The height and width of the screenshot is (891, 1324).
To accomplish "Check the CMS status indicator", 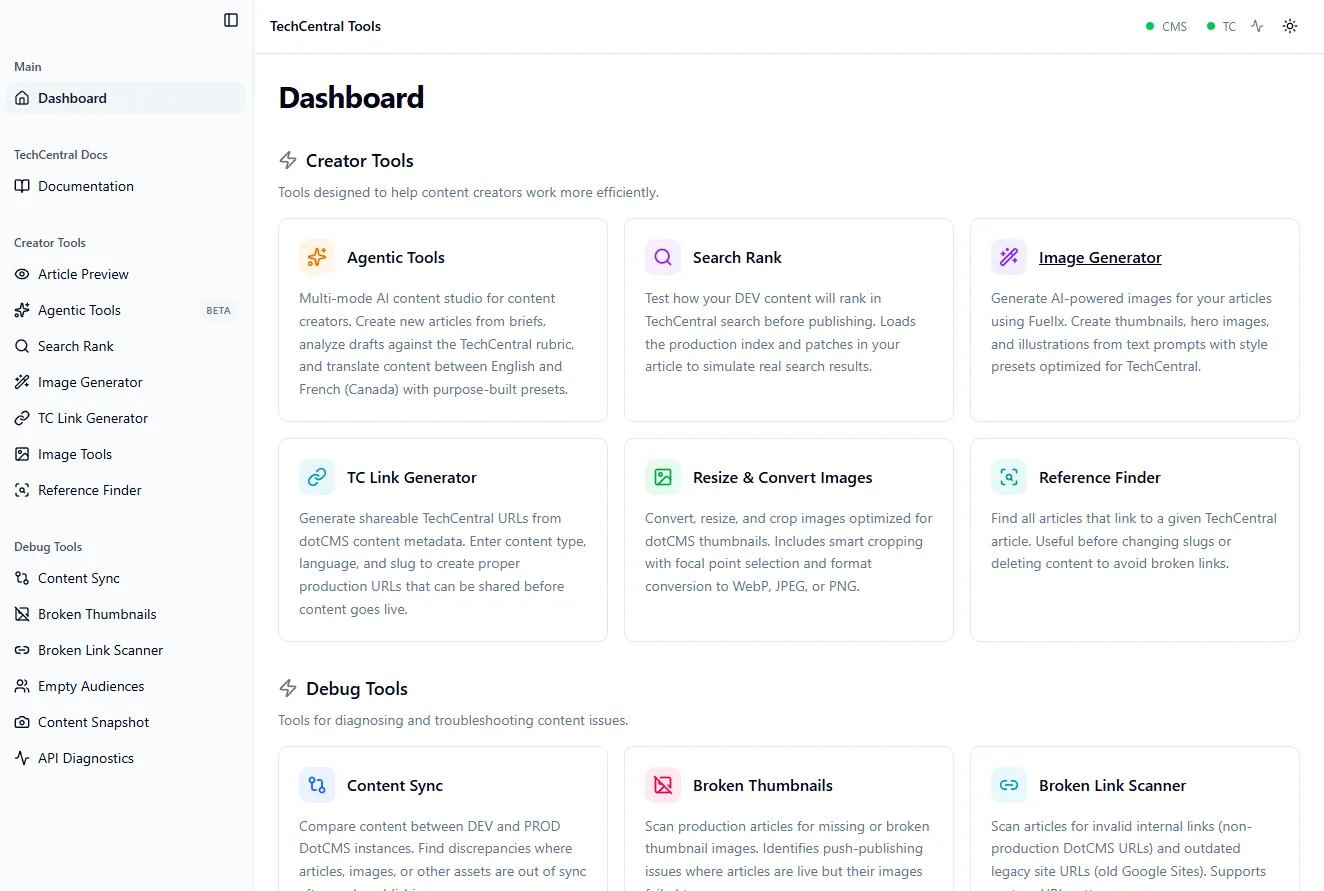I will coord(1166,26).
